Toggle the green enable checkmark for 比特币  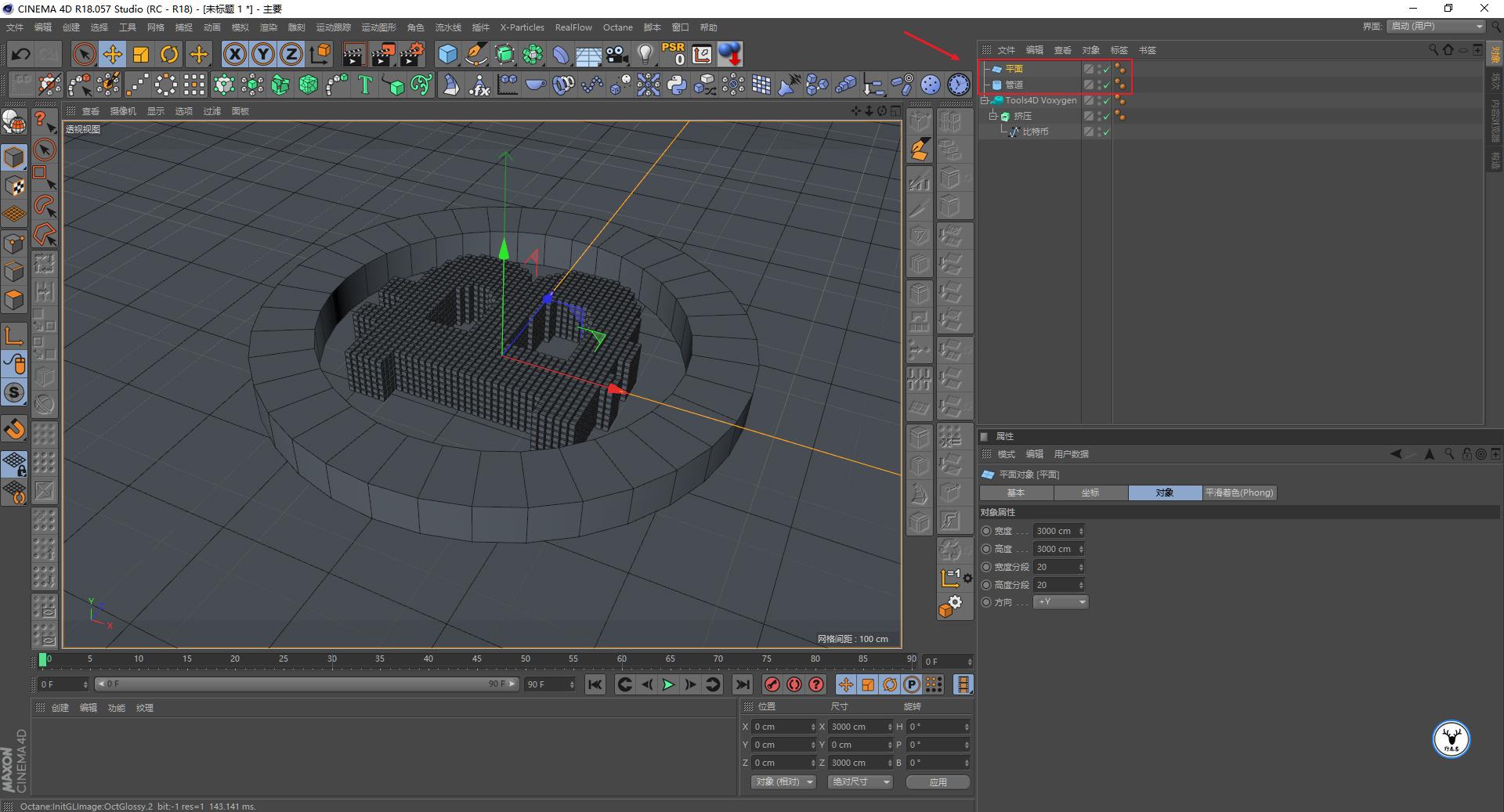(x=1106, y=132)
